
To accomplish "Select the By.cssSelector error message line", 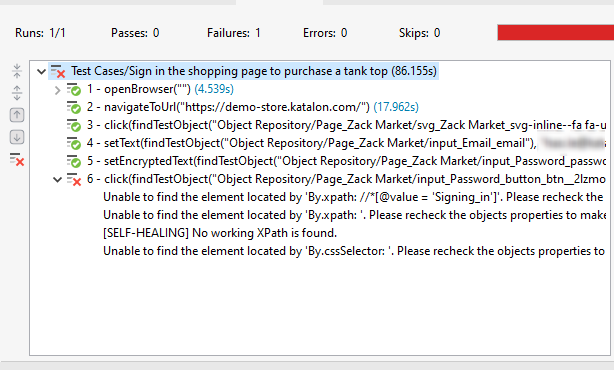I will 354,251.
